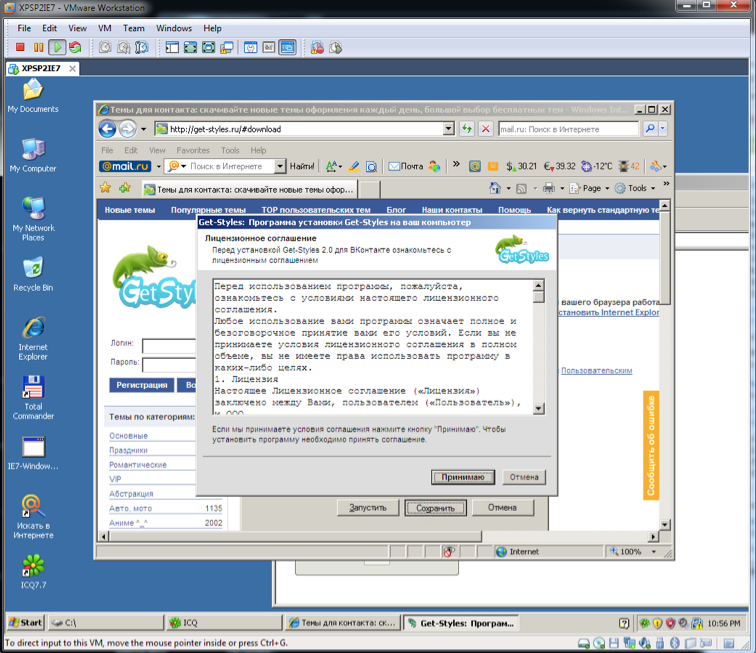
Task: Click the IE Stop red X icon
Action: tap(486, 129)
